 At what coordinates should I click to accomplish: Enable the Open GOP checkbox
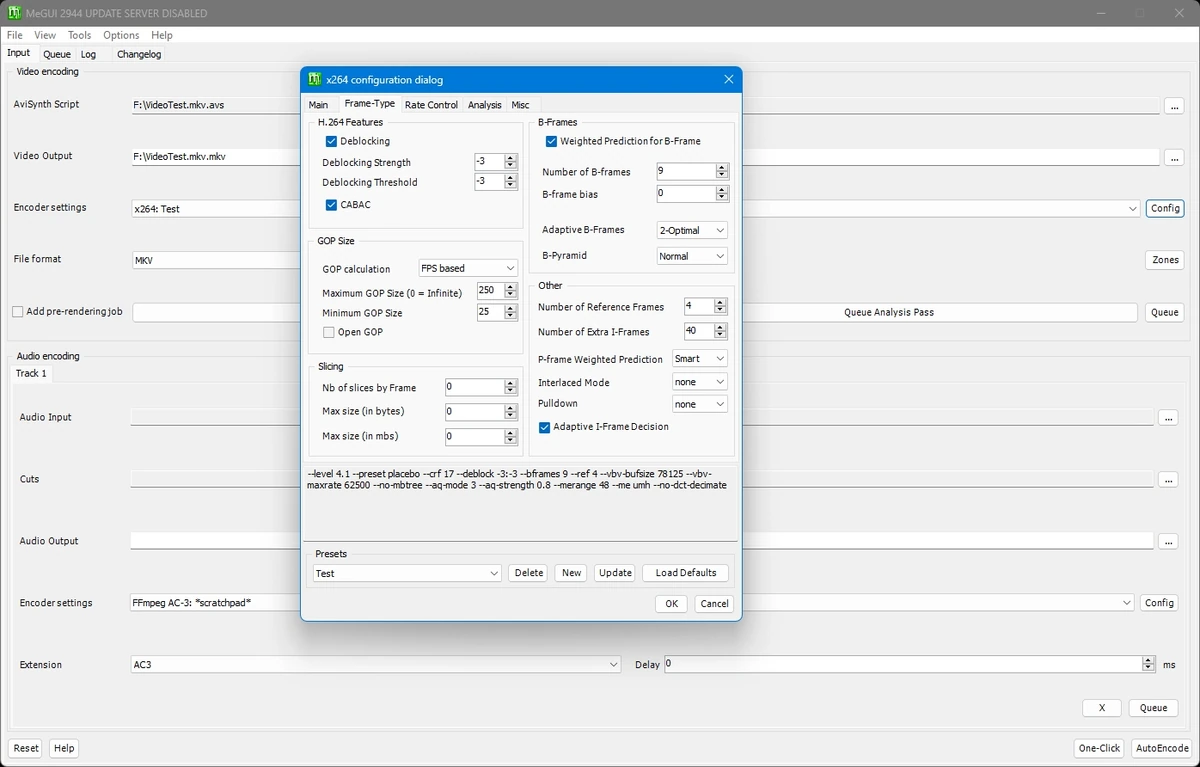329,332
